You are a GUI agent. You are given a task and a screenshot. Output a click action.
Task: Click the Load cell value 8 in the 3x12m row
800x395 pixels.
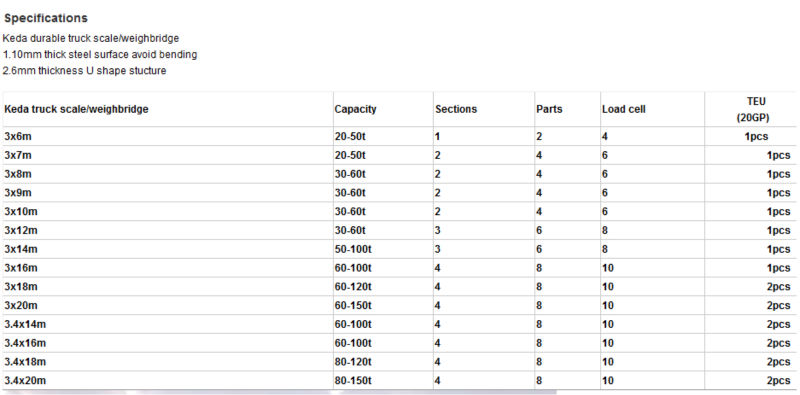[605, 230]
